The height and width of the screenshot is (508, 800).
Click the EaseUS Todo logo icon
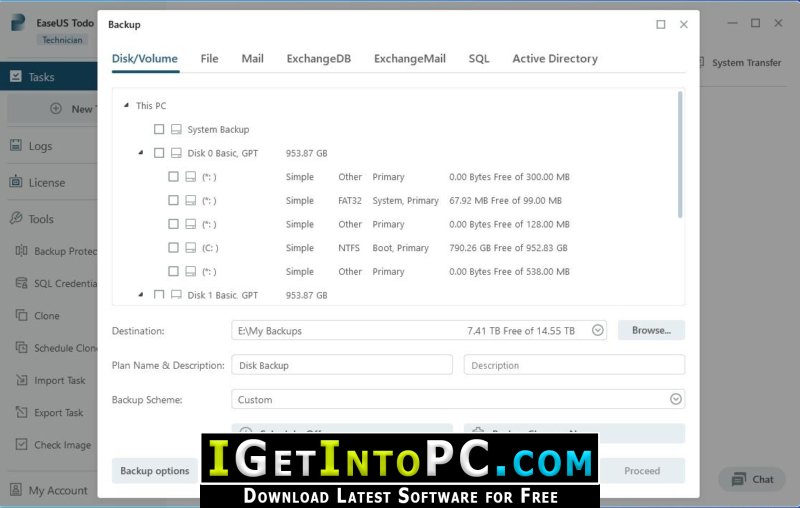point(18,22)
